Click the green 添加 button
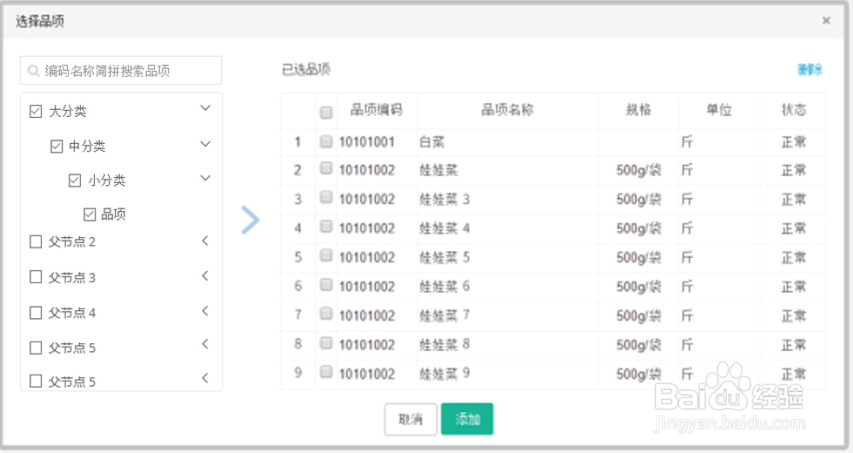This screenshot has height=453, width=853. click(467, 419)
